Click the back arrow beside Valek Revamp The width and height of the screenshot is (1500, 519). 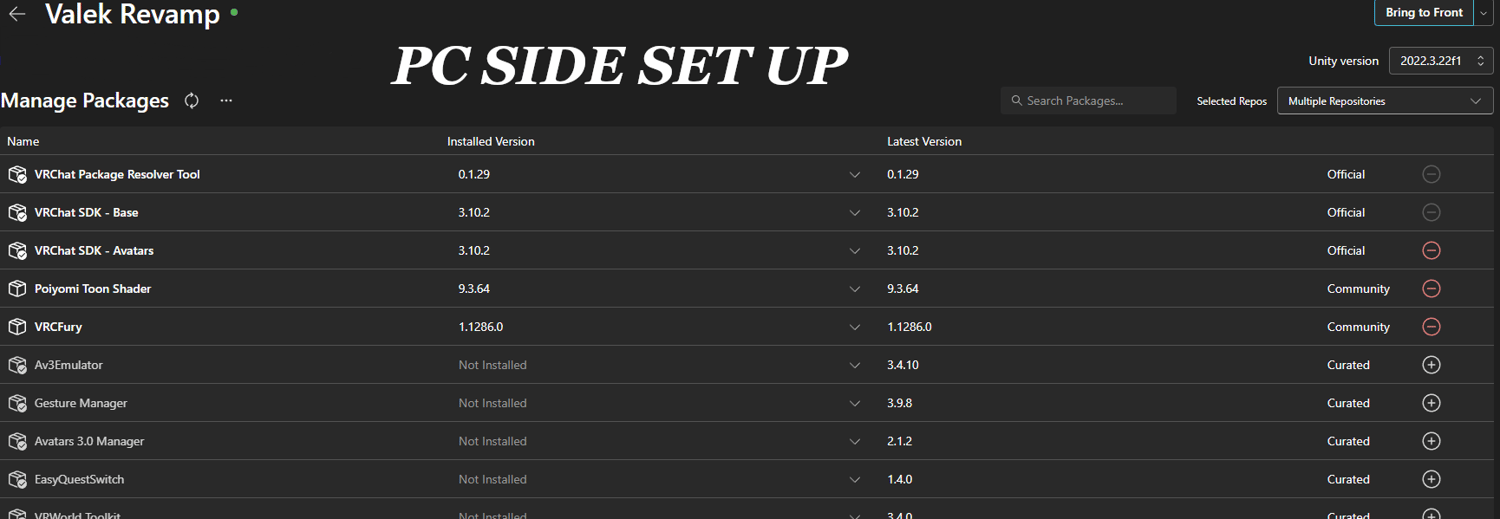17,15
